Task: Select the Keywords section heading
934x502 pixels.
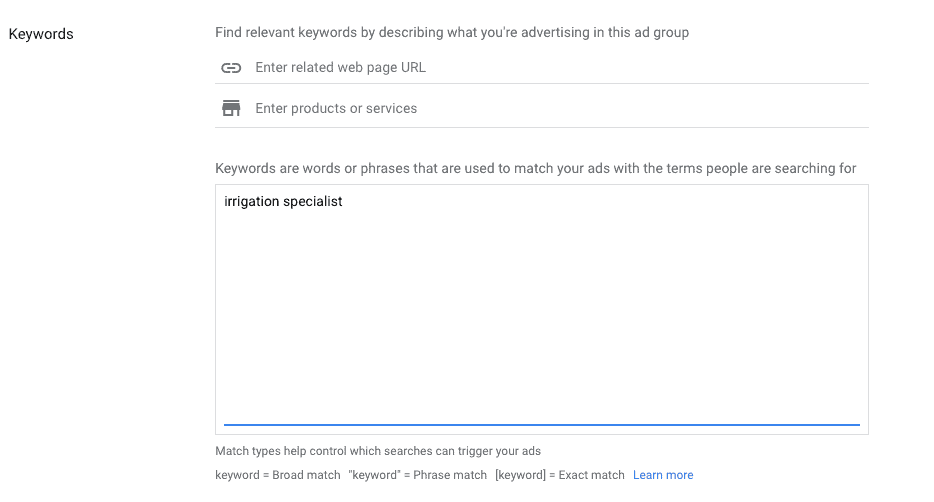Action: (x=41, y=34)
